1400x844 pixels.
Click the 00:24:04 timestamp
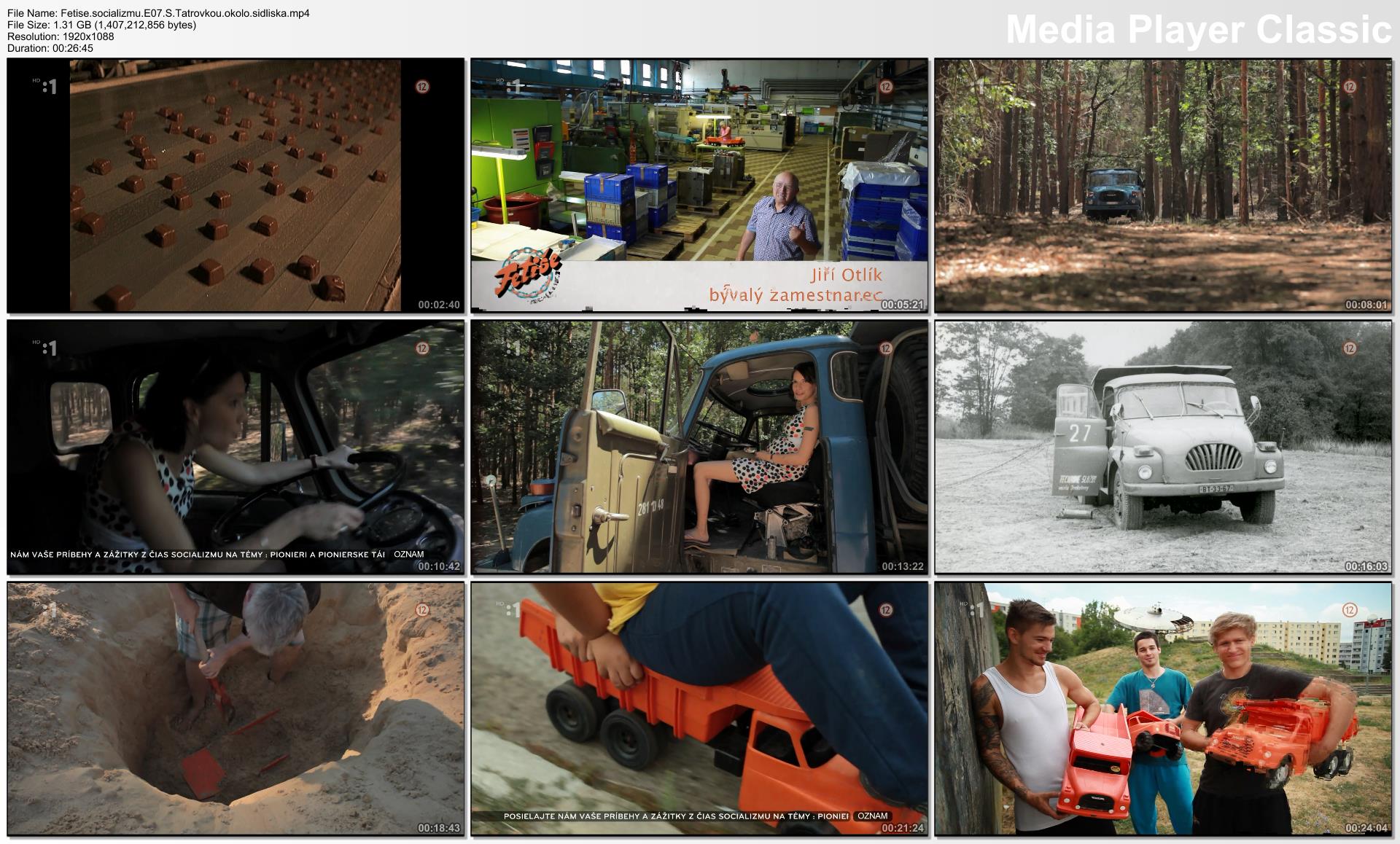point(1366,828)
